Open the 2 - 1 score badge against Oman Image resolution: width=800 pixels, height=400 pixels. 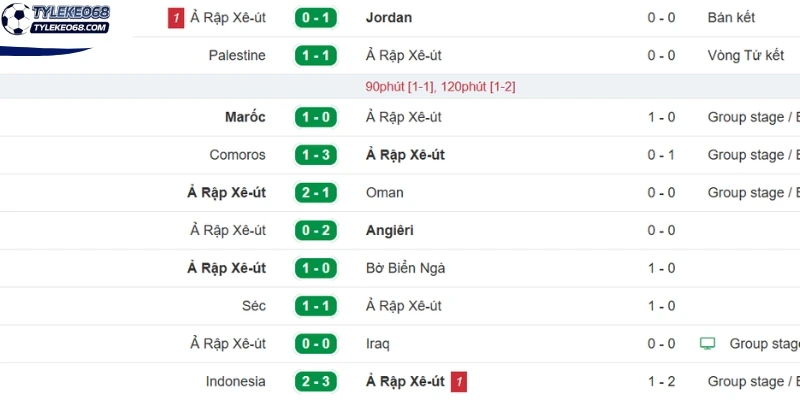316,193
